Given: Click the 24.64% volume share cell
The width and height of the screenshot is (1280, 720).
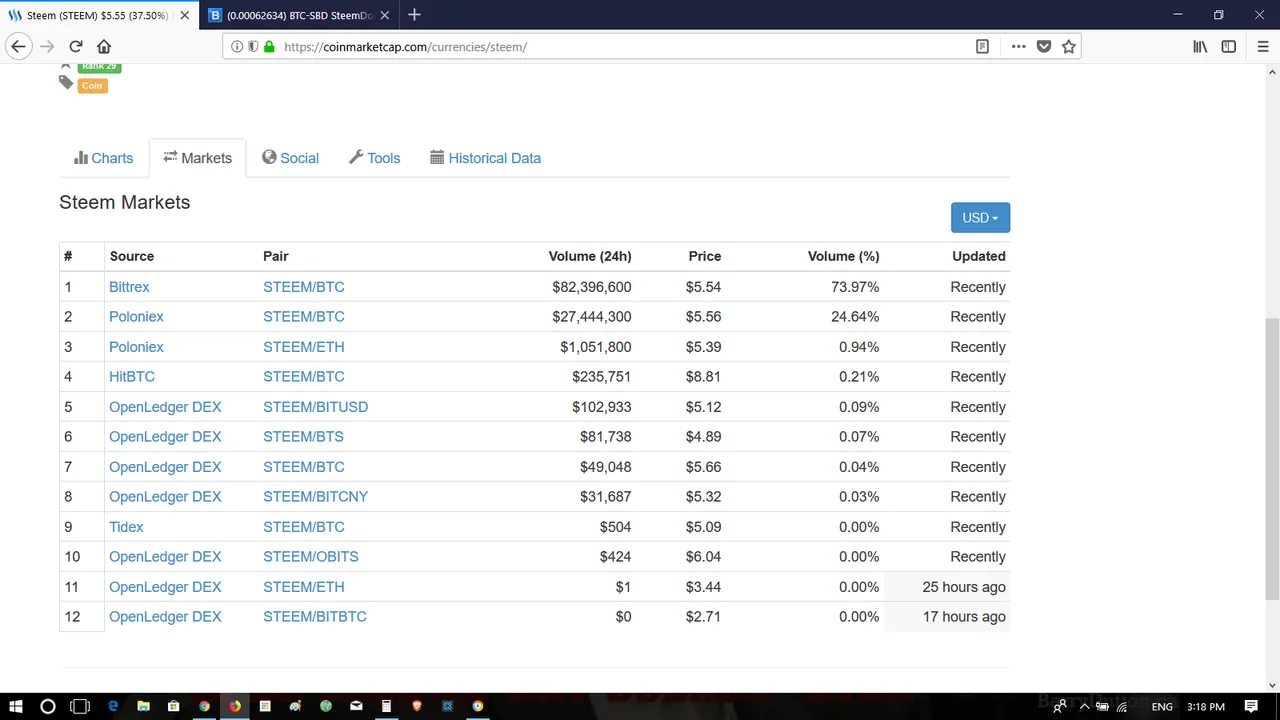Looking at the screenshot, I should (855, 317).
